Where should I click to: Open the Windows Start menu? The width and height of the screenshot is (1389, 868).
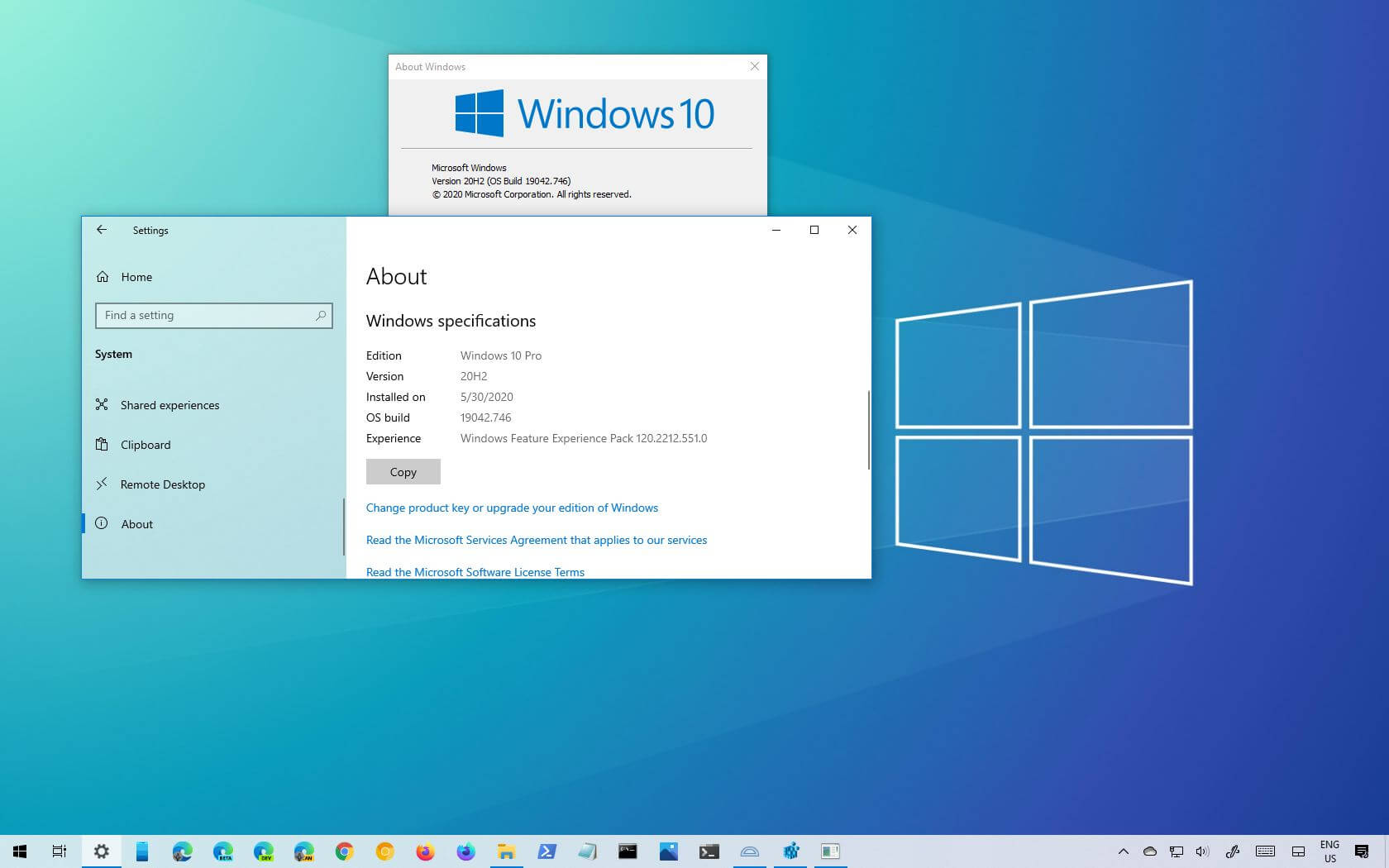point(20,851)
